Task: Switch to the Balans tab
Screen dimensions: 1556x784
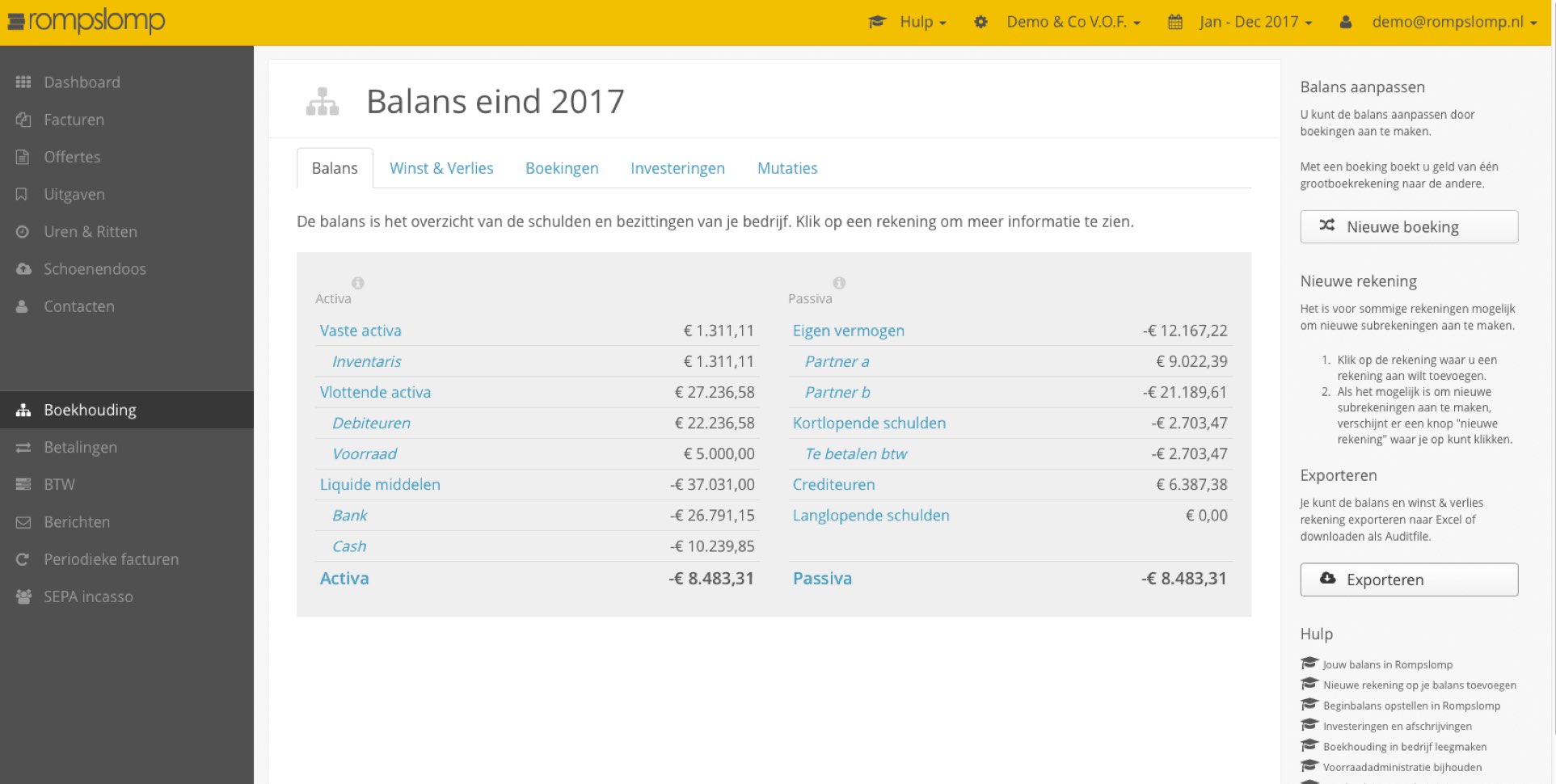Action: tap(335, 168)
